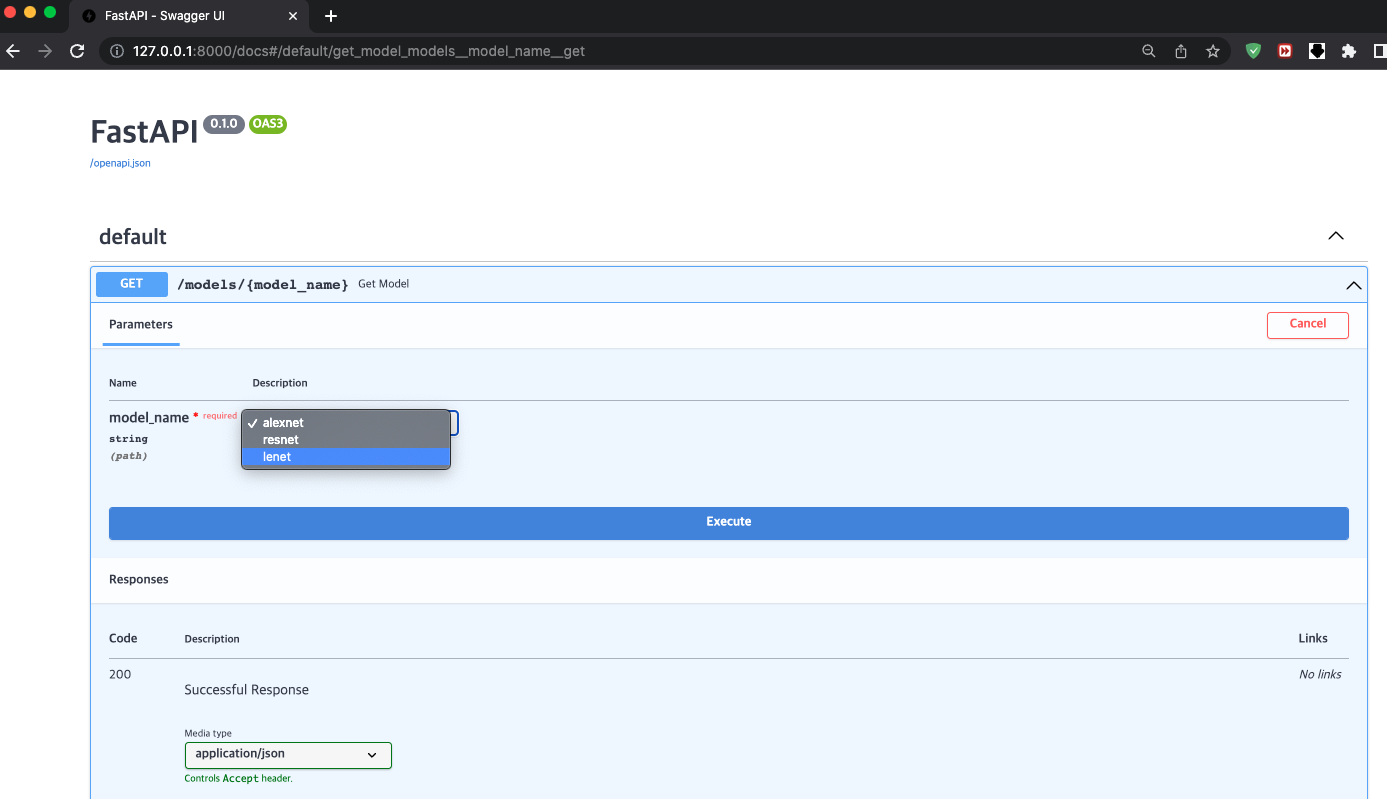The height and width of the screenshot is (799, 1387).
Task: Click the model_name parameter label
Action: click(x=149, y=418)
